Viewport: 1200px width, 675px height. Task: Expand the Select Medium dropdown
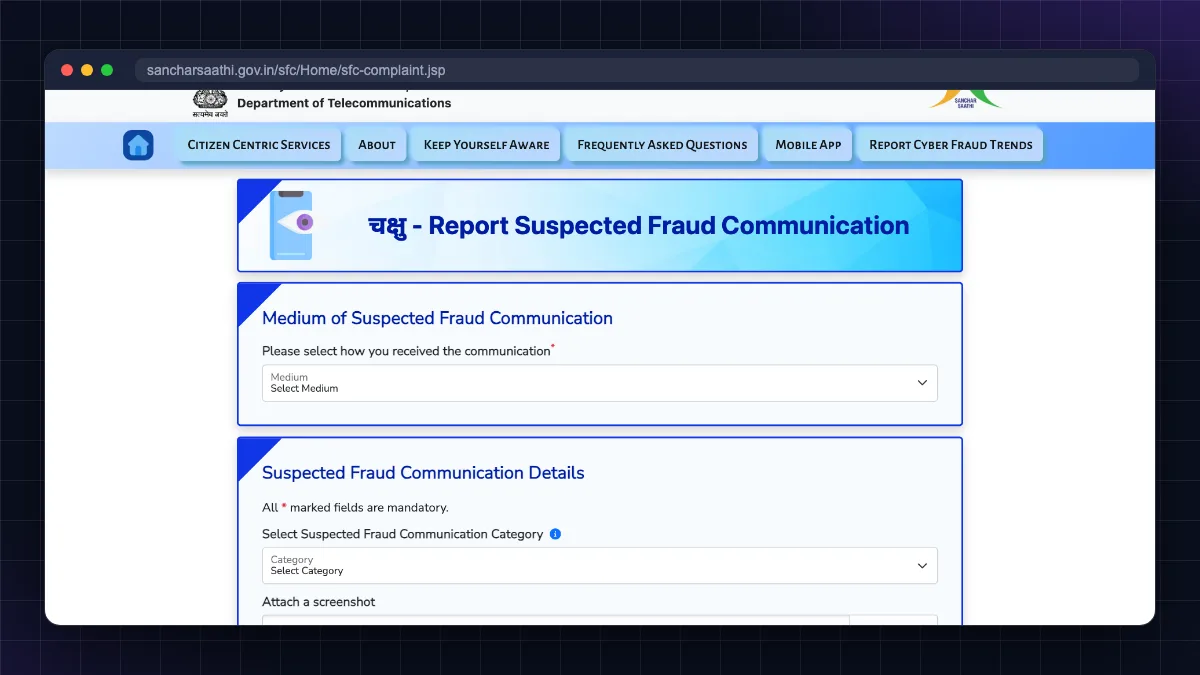(x=600, y=383)
